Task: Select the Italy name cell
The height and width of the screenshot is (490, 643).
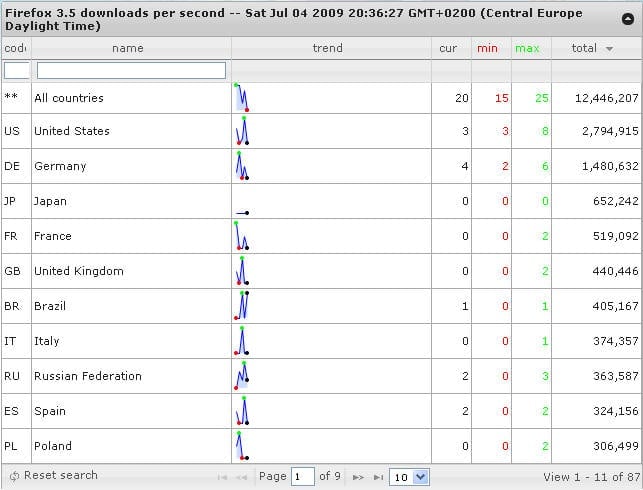Action: tap(131, 341)
